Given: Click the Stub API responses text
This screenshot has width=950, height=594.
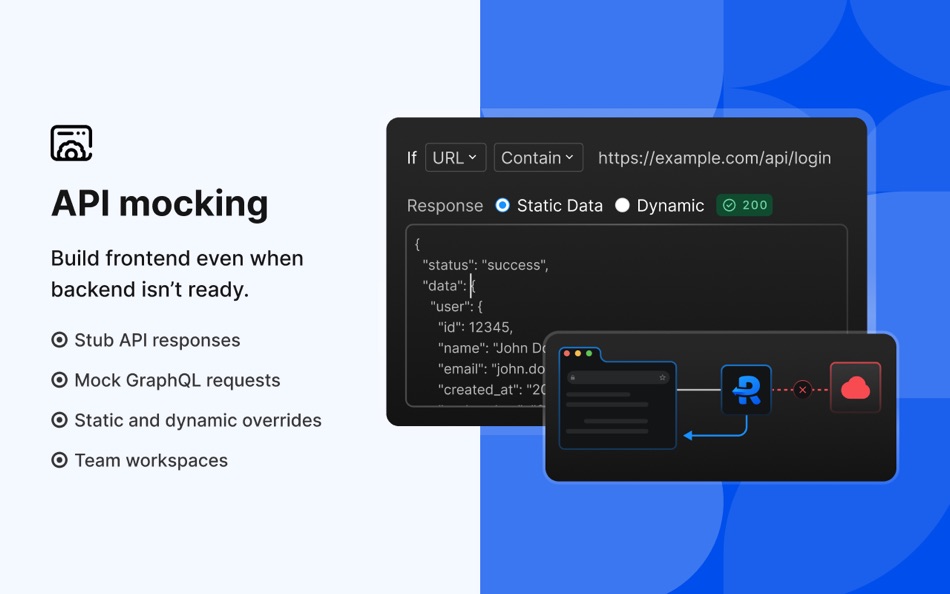Looking at the screenshot, I should (158, 340).
